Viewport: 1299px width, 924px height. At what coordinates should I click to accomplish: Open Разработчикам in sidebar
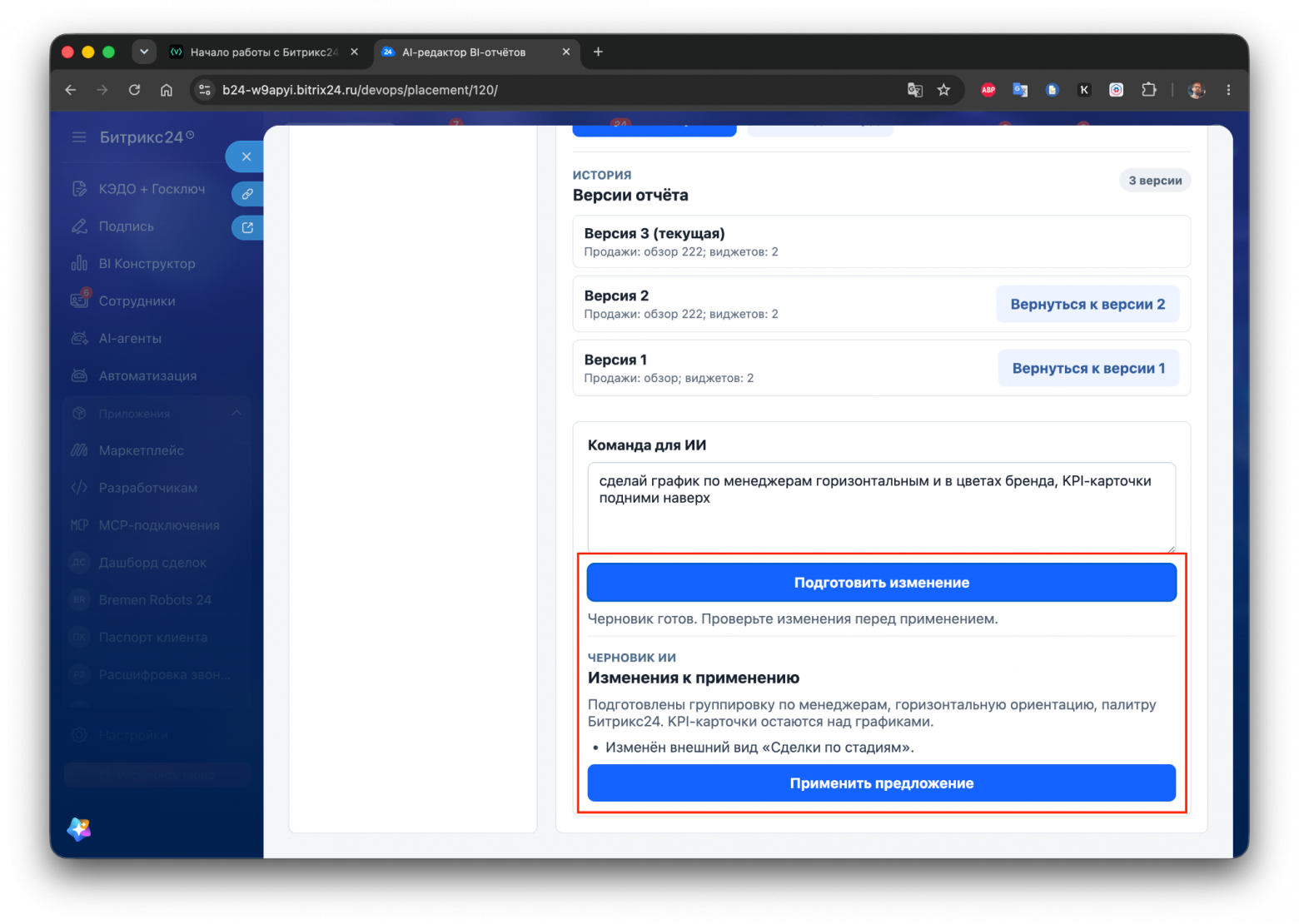[147, 488]
